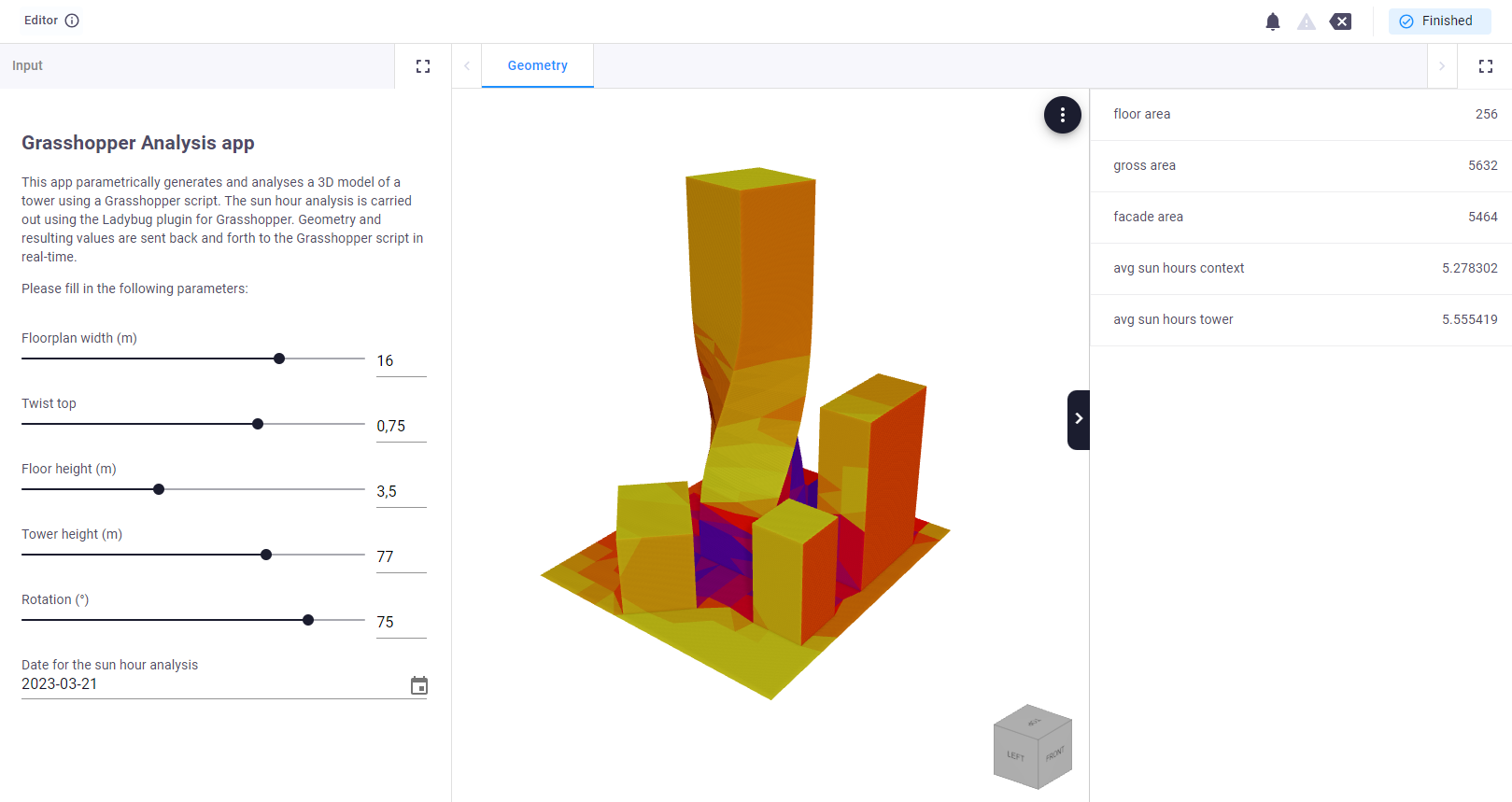The image size is (1512, 802).
Task: Open the warnings triangle icon
Action: [x=1307, y=21]
